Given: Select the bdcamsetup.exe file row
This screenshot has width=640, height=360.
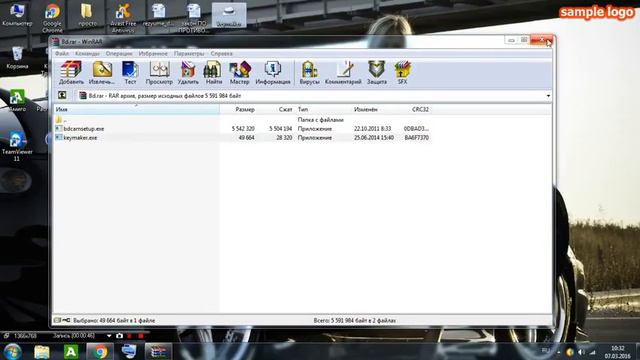Looking at the screenshot, I should pyautogui.click(x=242, y=129).
